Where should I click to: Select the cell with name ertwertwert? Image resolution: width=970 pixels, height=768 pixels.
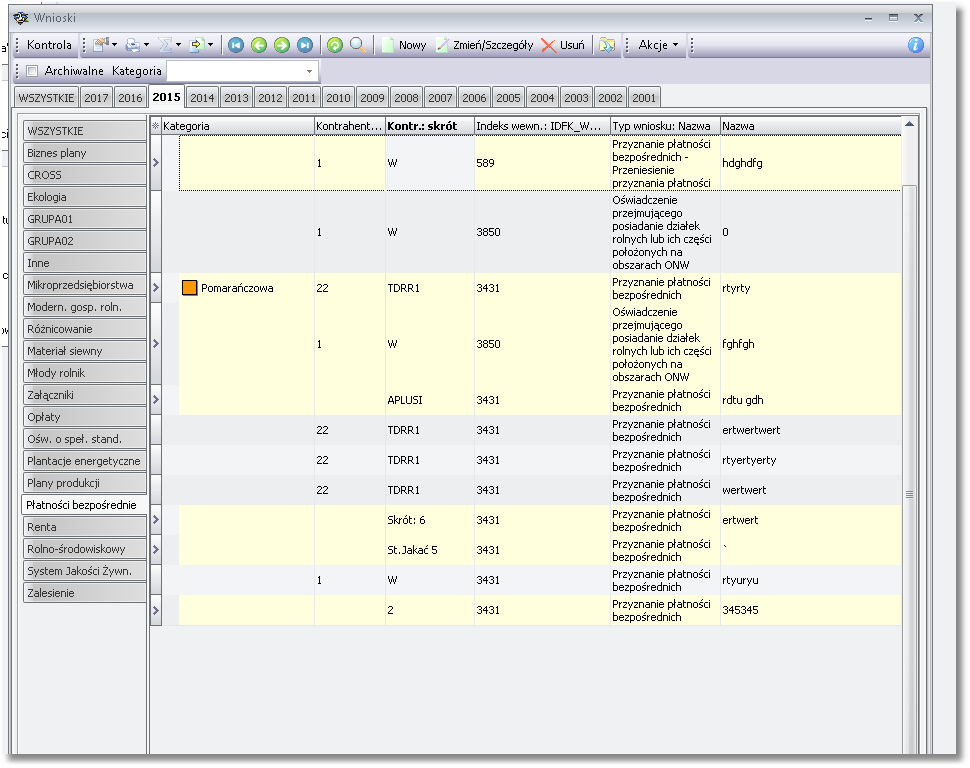tap(810, 430)
